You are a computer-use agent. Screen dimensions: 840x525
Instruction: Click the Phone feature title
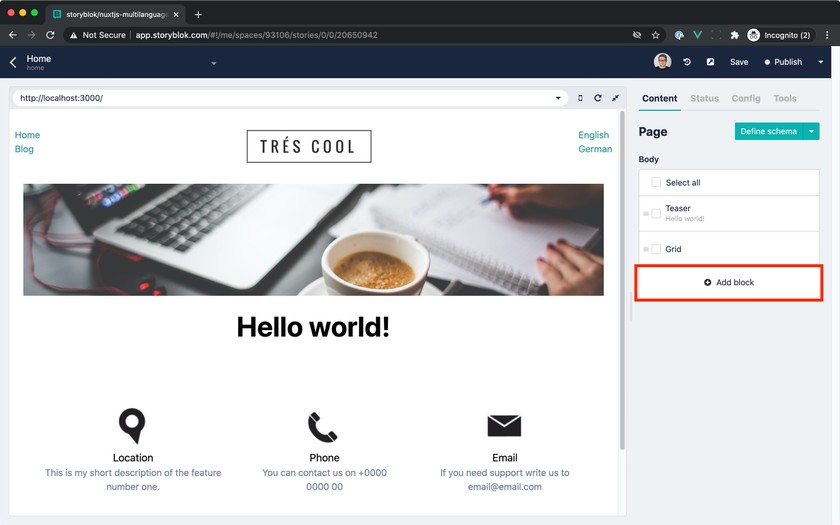point(324,458)
